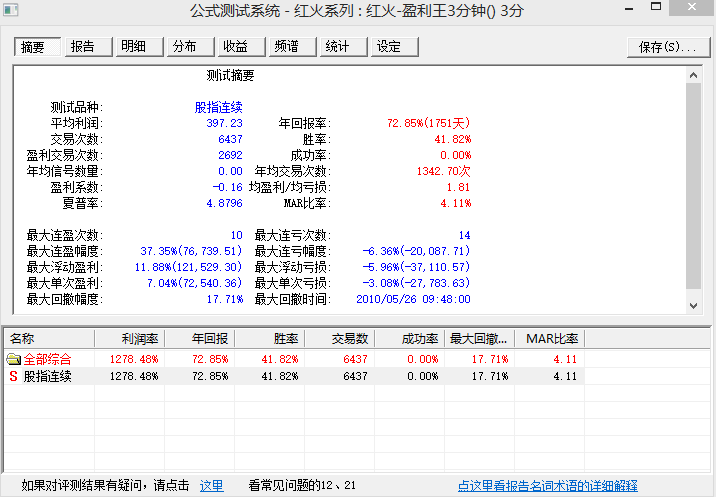Click the app icon in title bar

(x=11, y=10)
